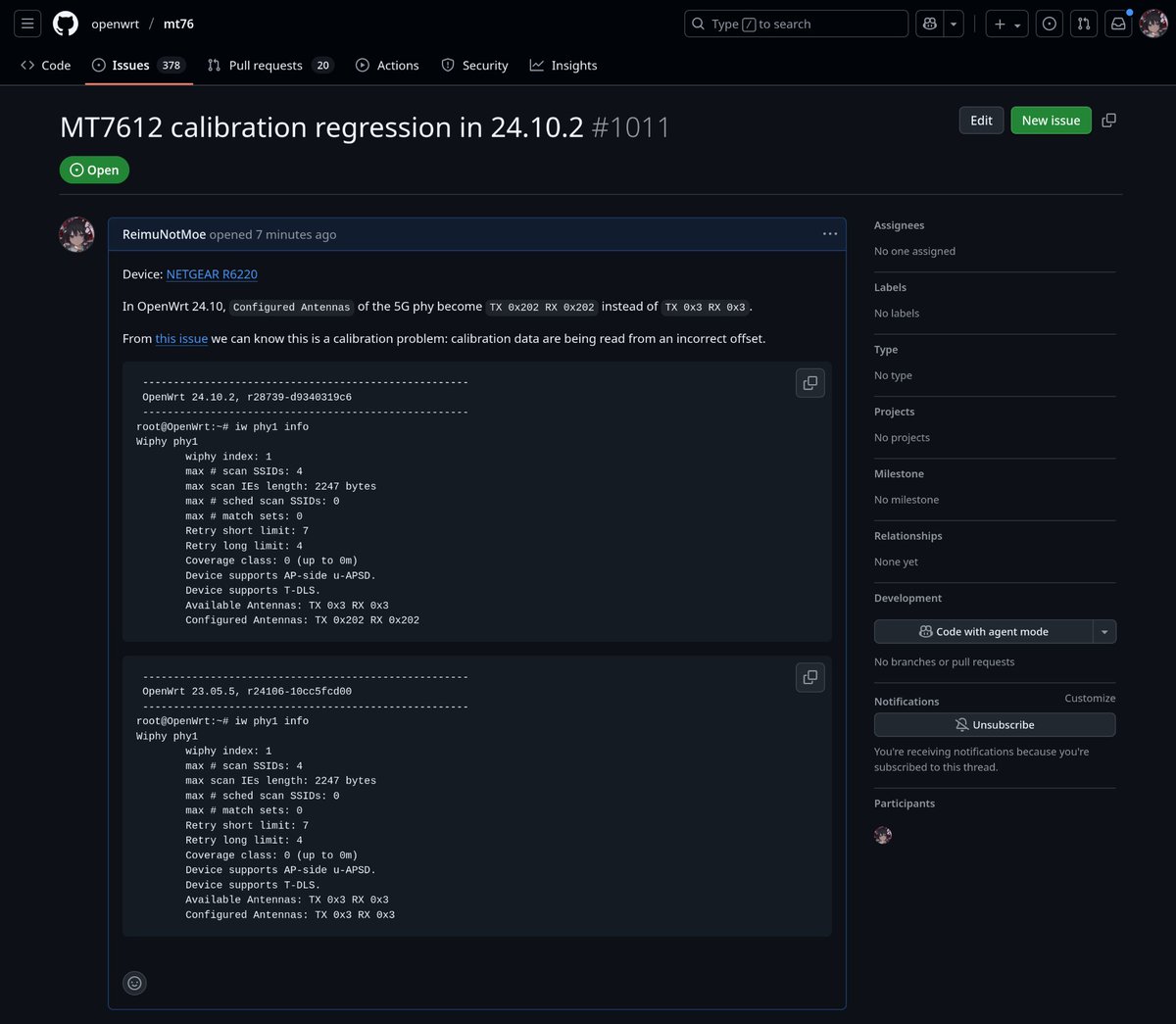Switch to the Security tab
Screen dimensions: 1176x1024
[x=474, y=66]
